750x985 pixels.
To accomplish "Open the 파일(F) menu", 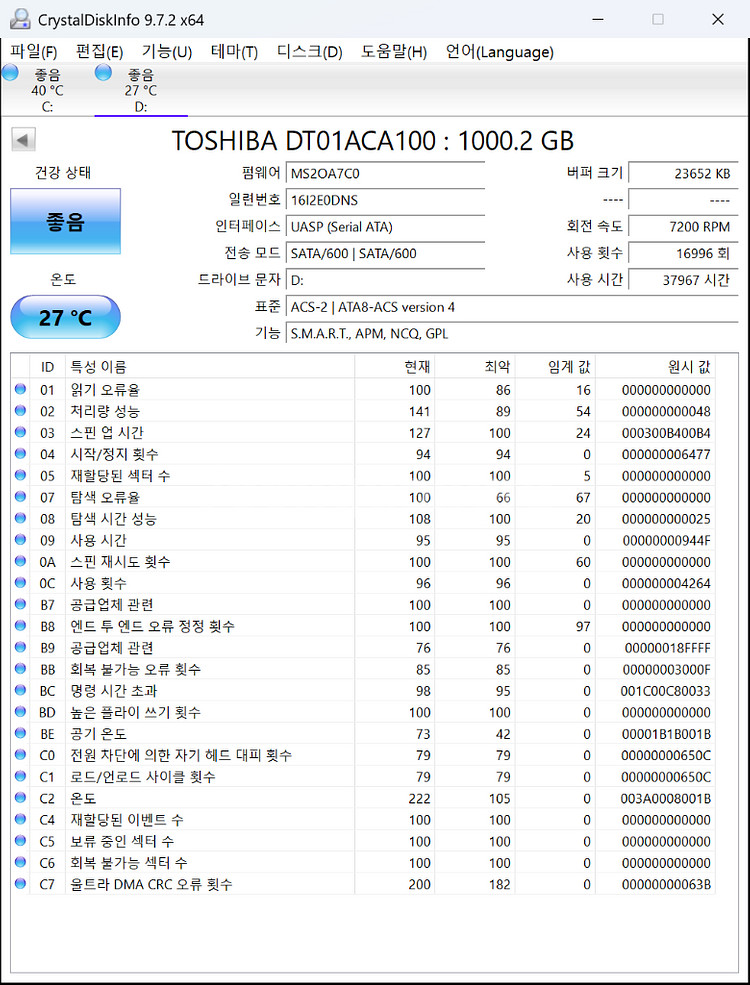I will pyautogui.click(x=34, y=52).
